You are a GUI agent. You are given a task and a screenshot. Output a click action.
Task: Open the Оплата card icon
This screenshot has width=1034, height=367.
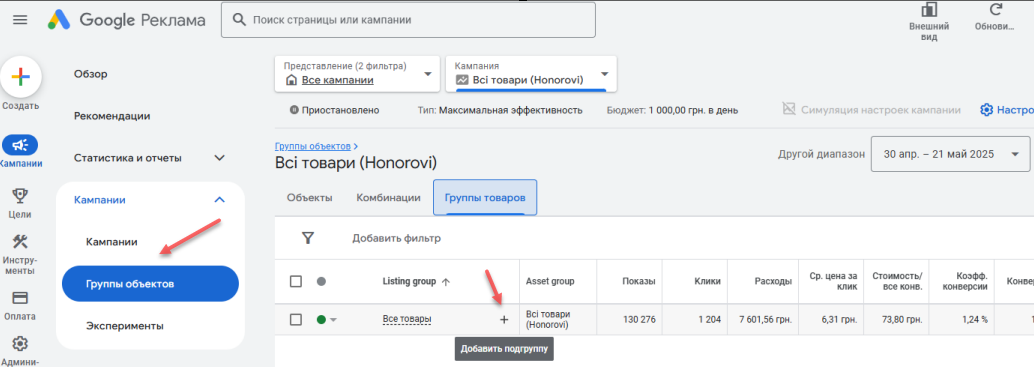click(x=20, y=297)
